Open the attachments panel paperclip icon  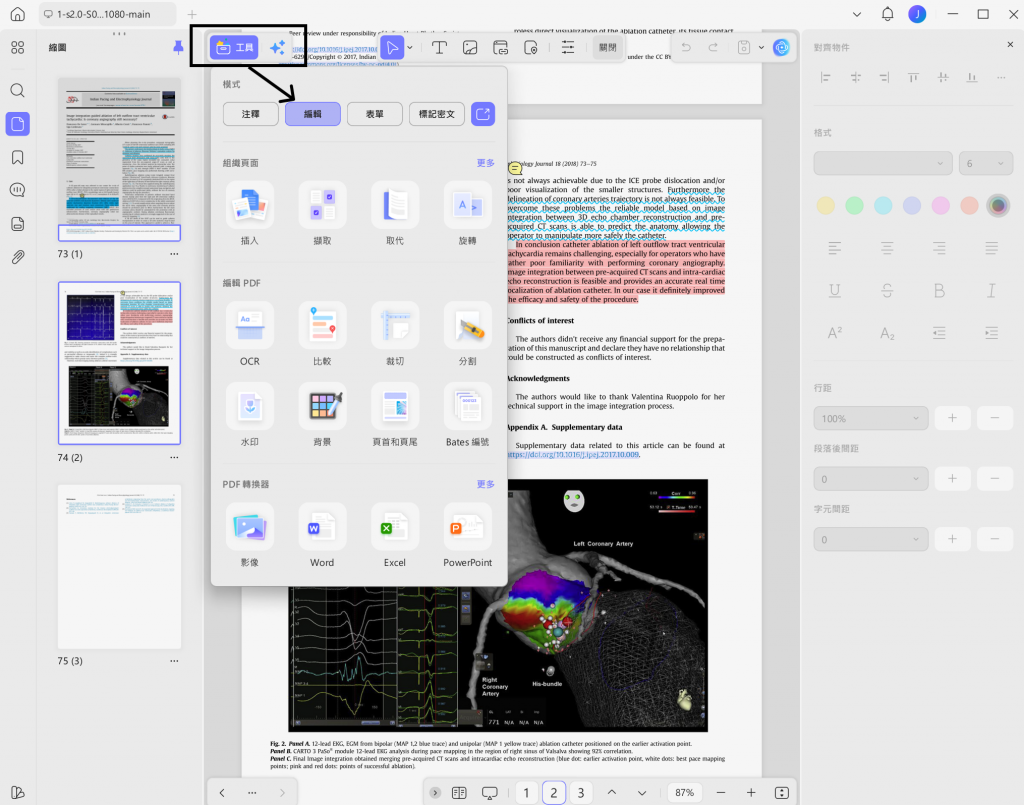18,257
